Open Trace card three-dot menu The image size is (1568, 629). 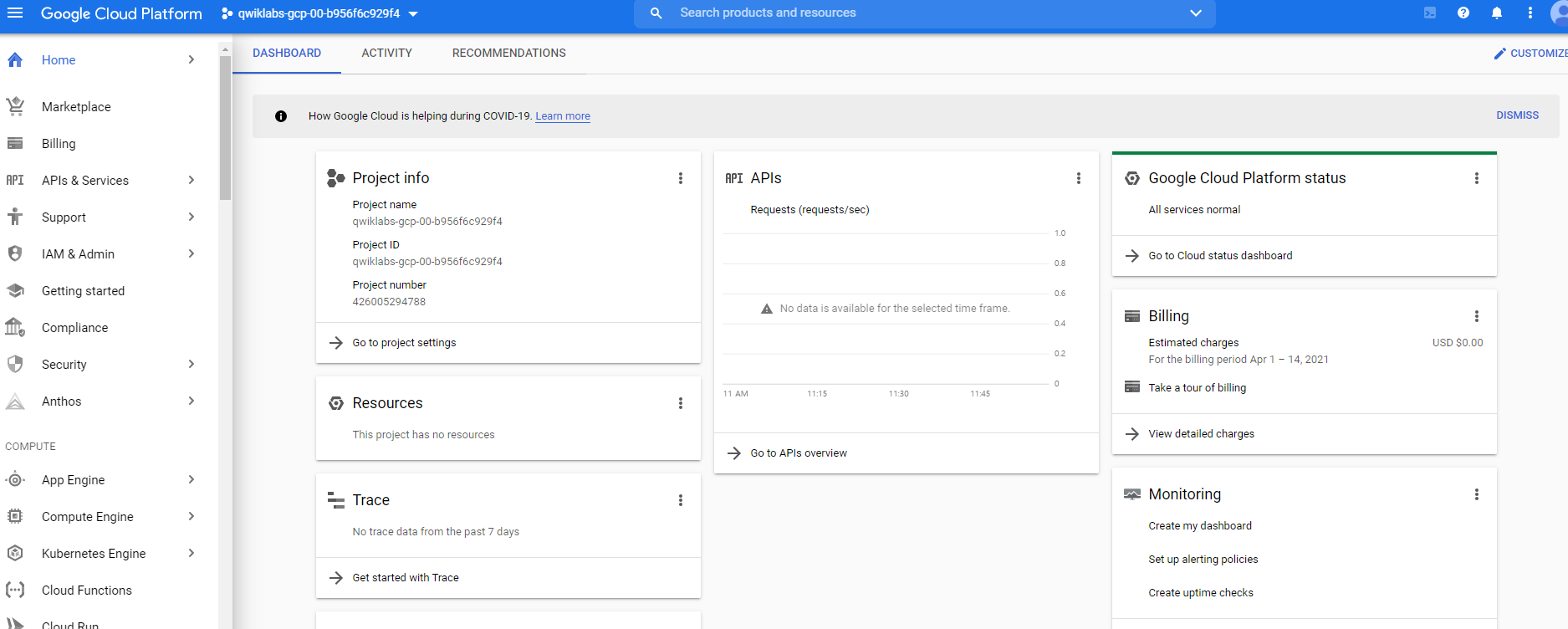point(681,500)
